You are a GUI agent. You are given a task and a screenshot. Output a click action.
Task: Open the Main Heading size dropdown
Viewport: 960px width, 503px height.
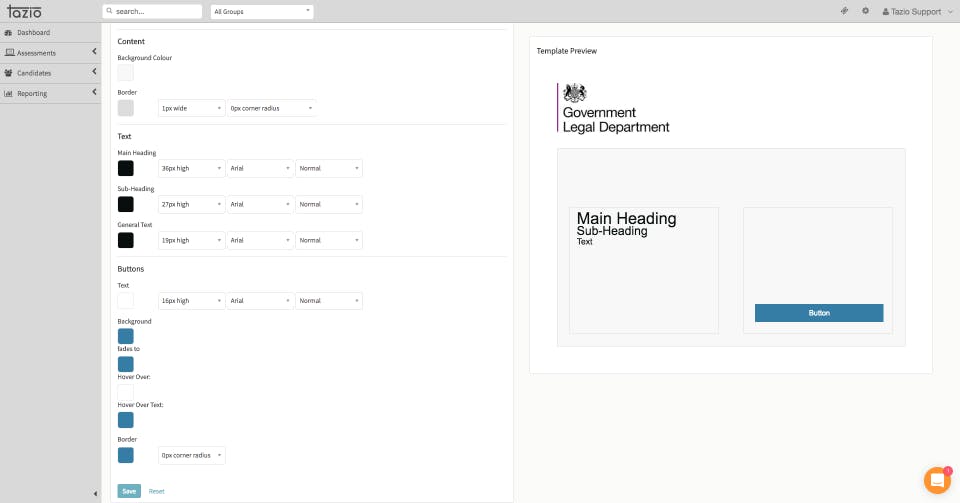click(191, 168)
